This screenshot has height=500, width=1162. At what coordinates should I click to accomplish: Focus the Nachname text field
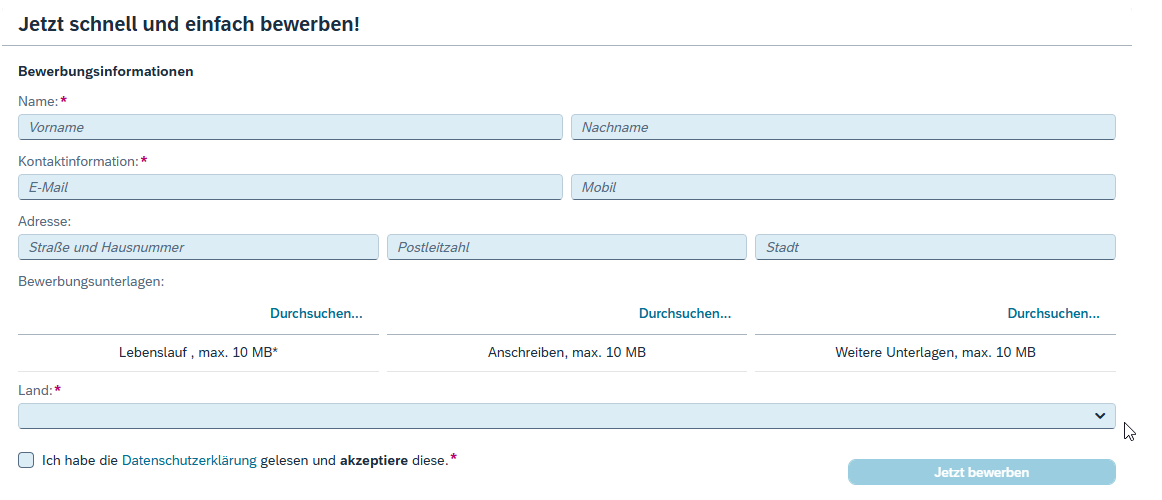[x=843, y=127]
